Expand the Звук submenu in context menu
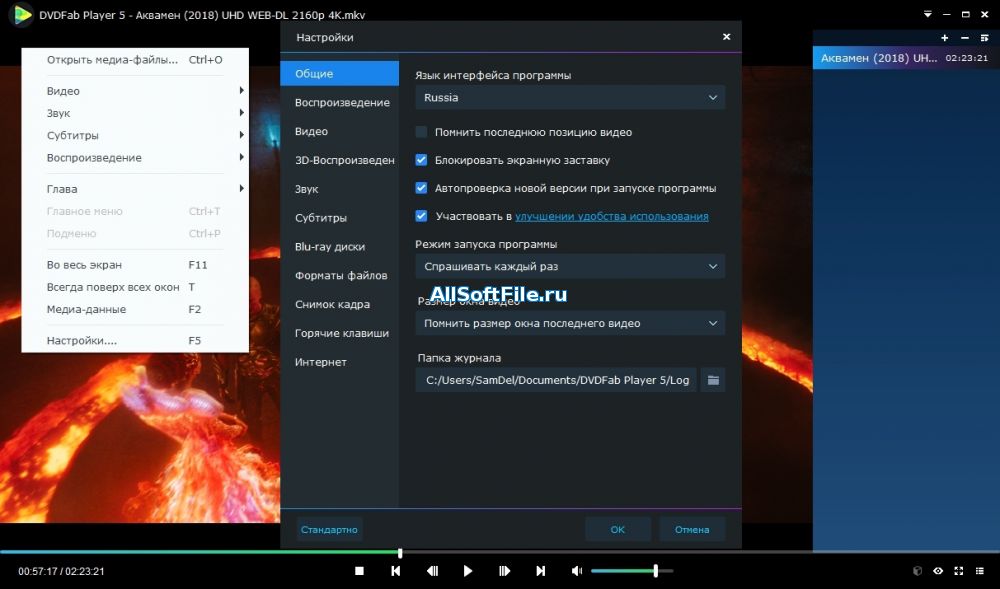 coord(135,113)
